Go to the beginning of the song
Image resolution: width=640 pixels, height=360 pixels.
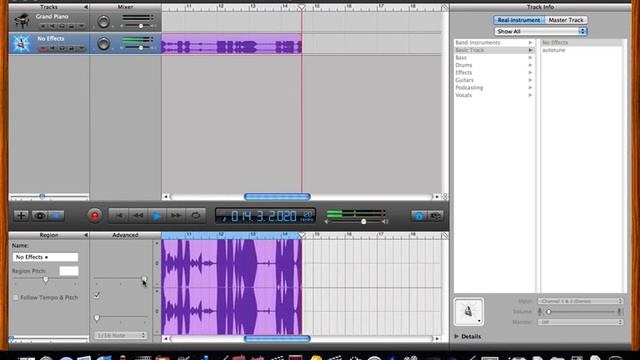119,216
